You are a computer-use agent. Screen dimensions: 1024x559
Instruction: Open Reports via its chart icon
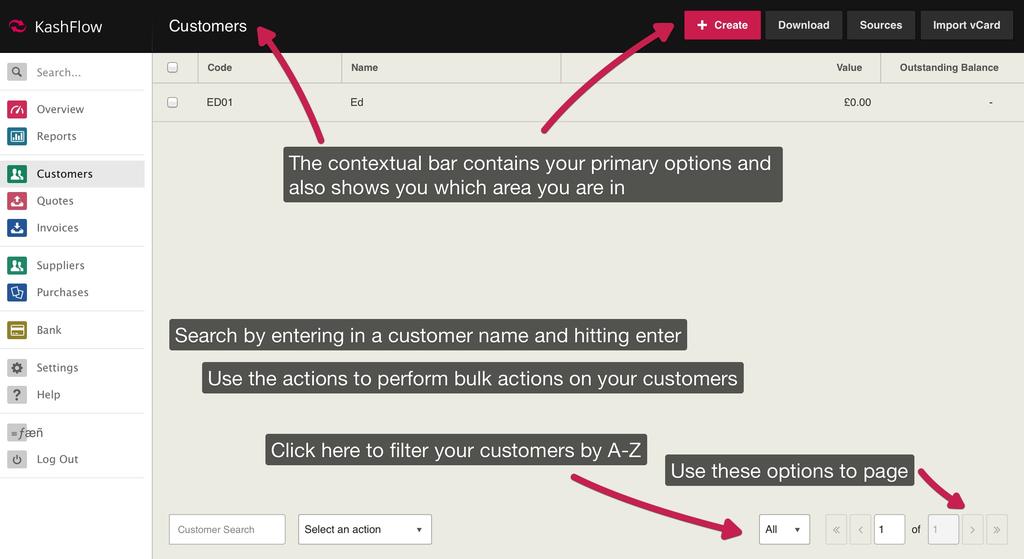click(x=17, y=136)
